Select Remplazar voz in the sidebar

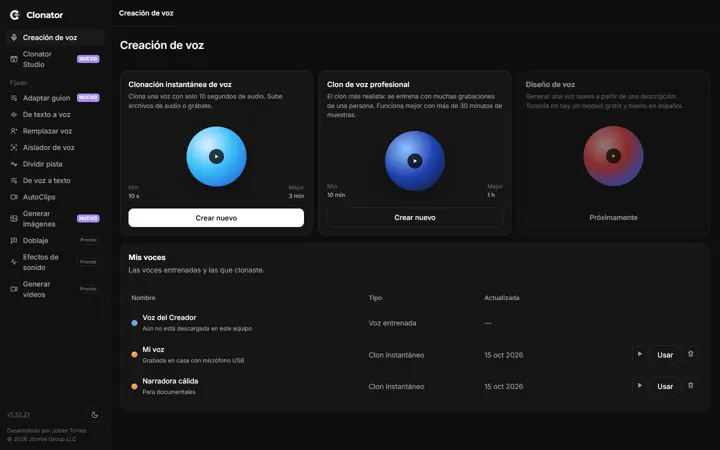coord(55,131)
